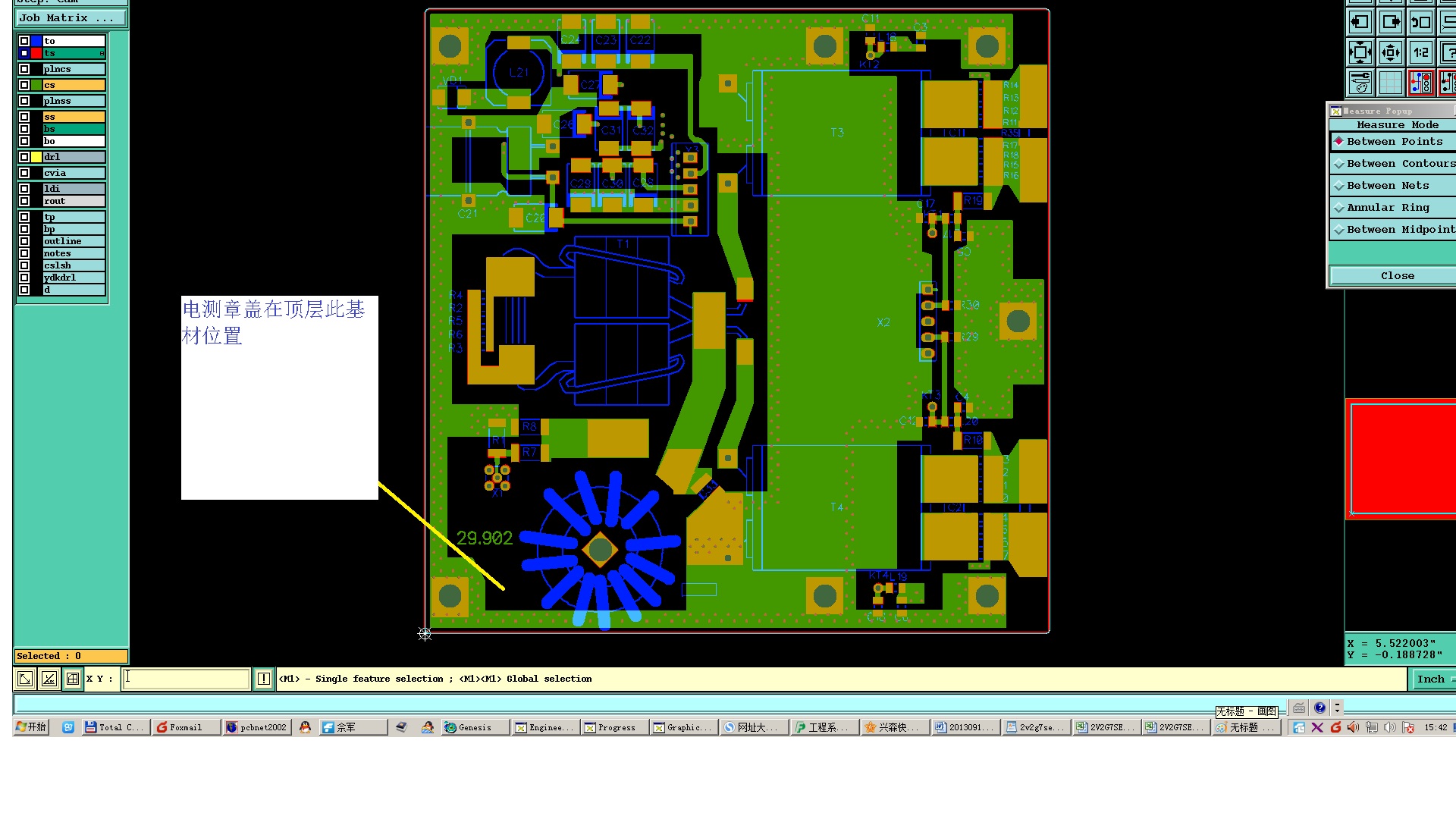This screenshot has width=1456, height=819.
Task: Click the exclamation mark status icon
Action: pyautogui.click(x=263, y=679)
